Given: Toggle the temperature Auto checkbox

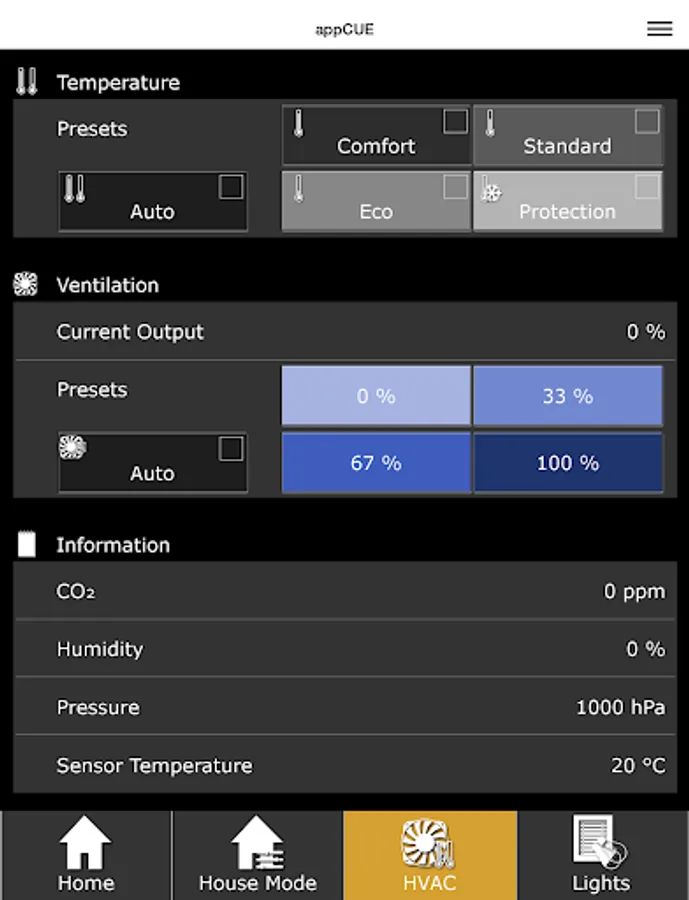Looking at the screenshot, I should point(231,187).
